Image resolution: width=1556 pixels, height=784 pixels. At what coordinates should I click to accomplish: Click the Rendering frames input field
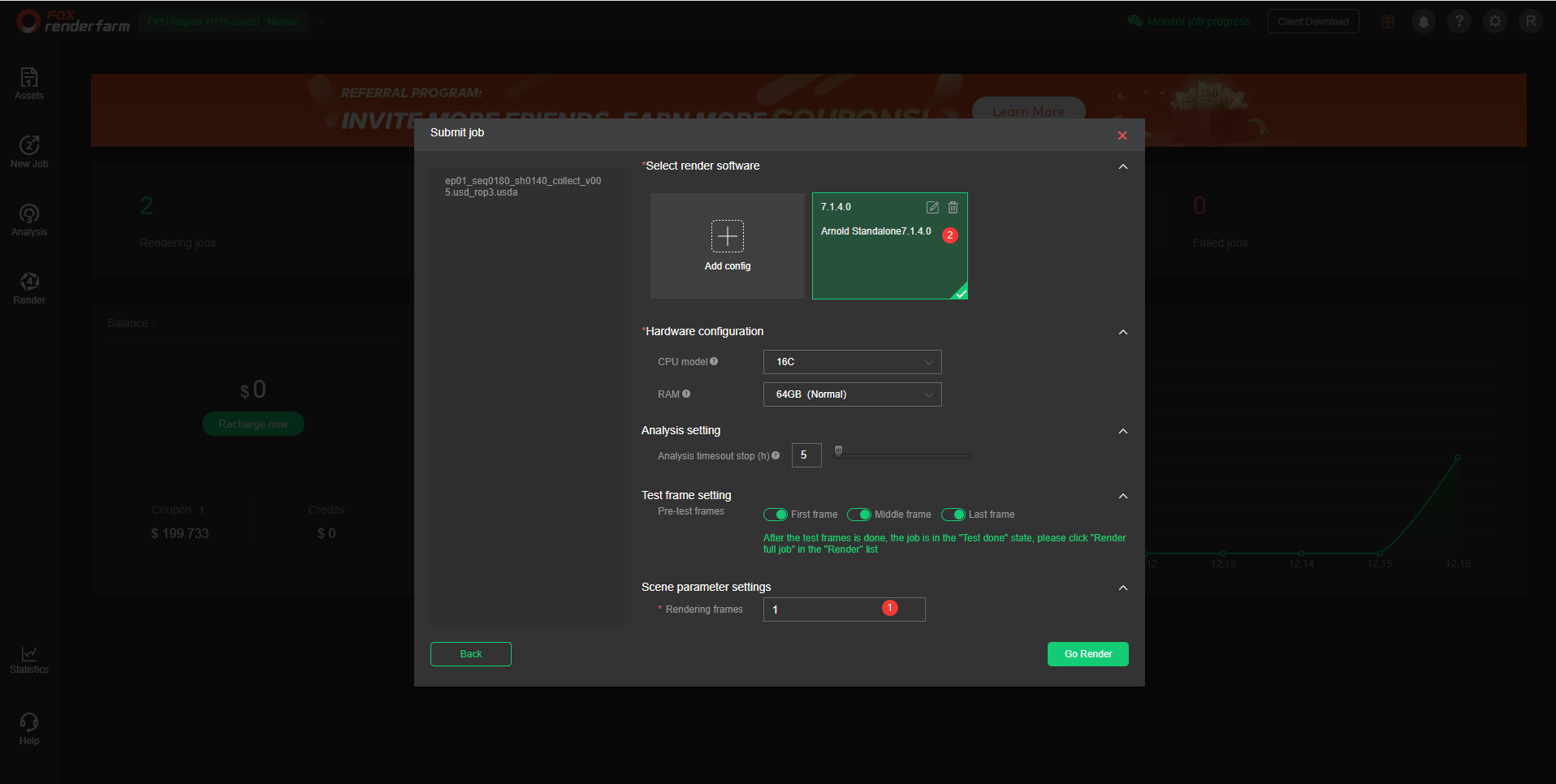pos(845,610)
